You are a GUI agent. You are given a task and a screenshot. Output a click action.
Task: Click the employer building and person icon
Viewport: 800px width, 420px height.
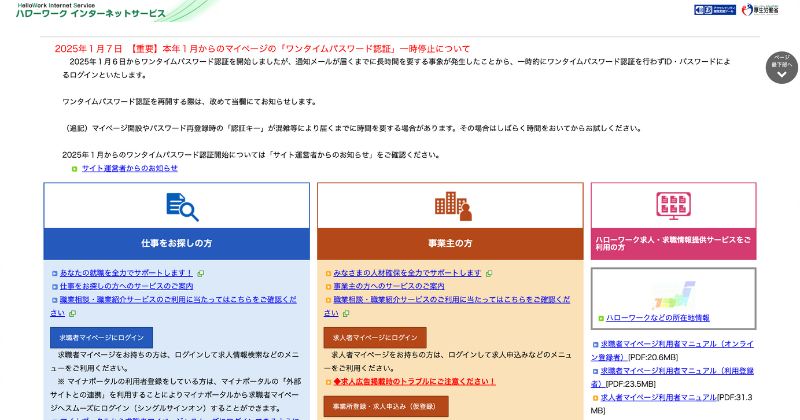point(453,206)
